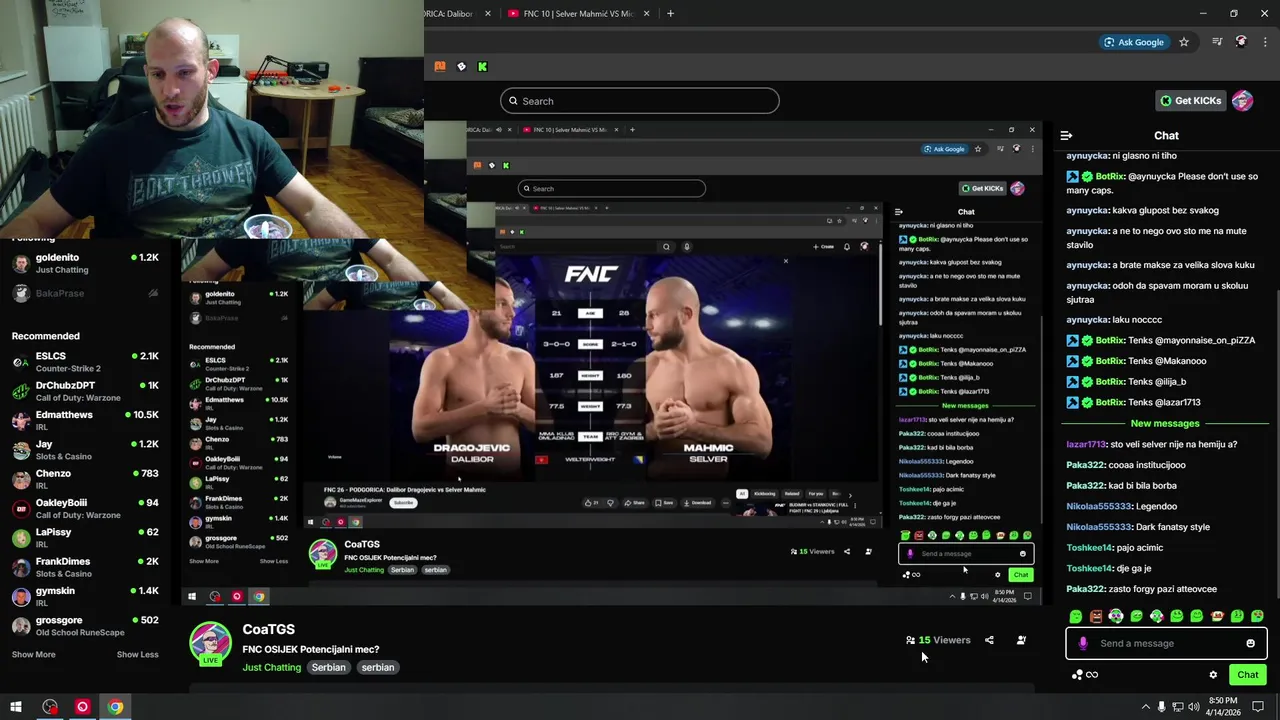Open the share stream icon
Screen dimensions: 1280x720
tap(989, 640)
